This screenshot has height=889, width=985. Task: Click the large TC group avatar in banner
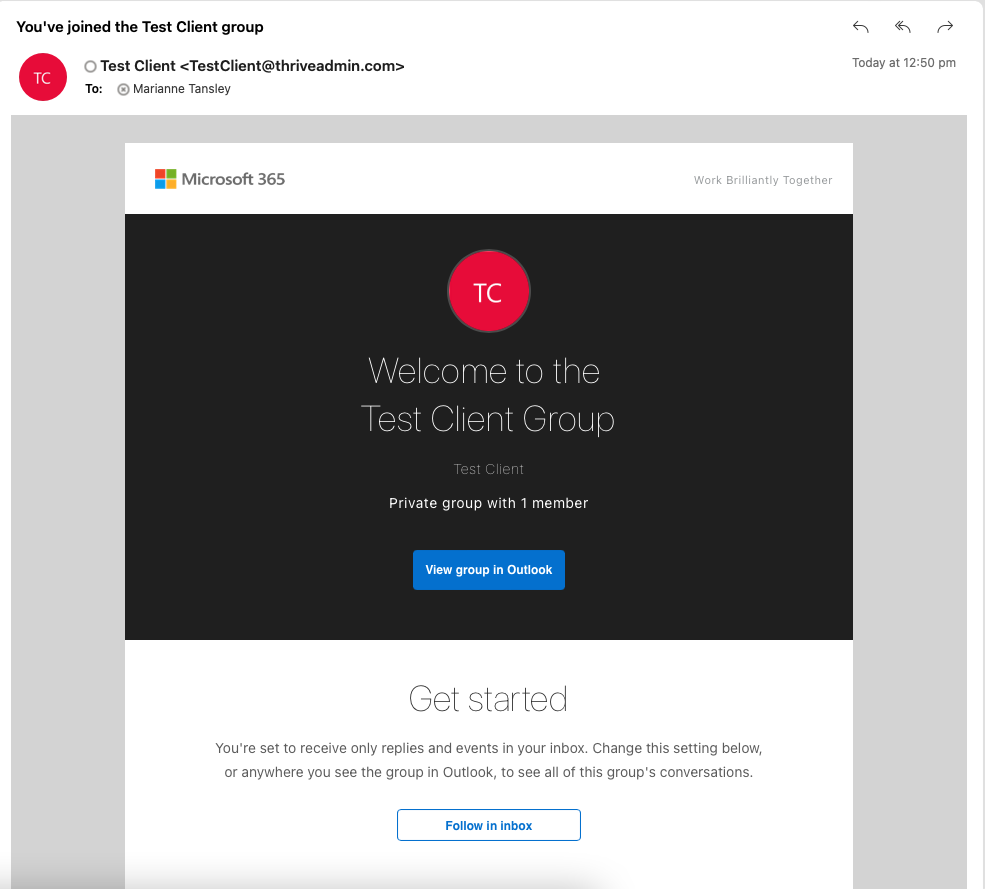point(489,292)
